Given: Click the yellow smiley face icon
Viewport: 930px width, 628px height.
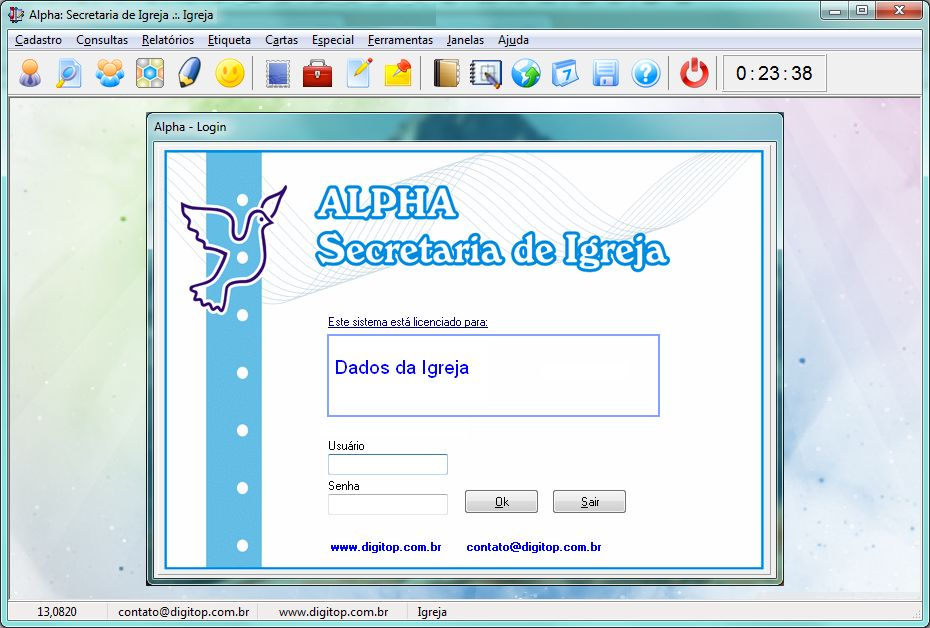Looking at the screenshot, I should [230, 74].
